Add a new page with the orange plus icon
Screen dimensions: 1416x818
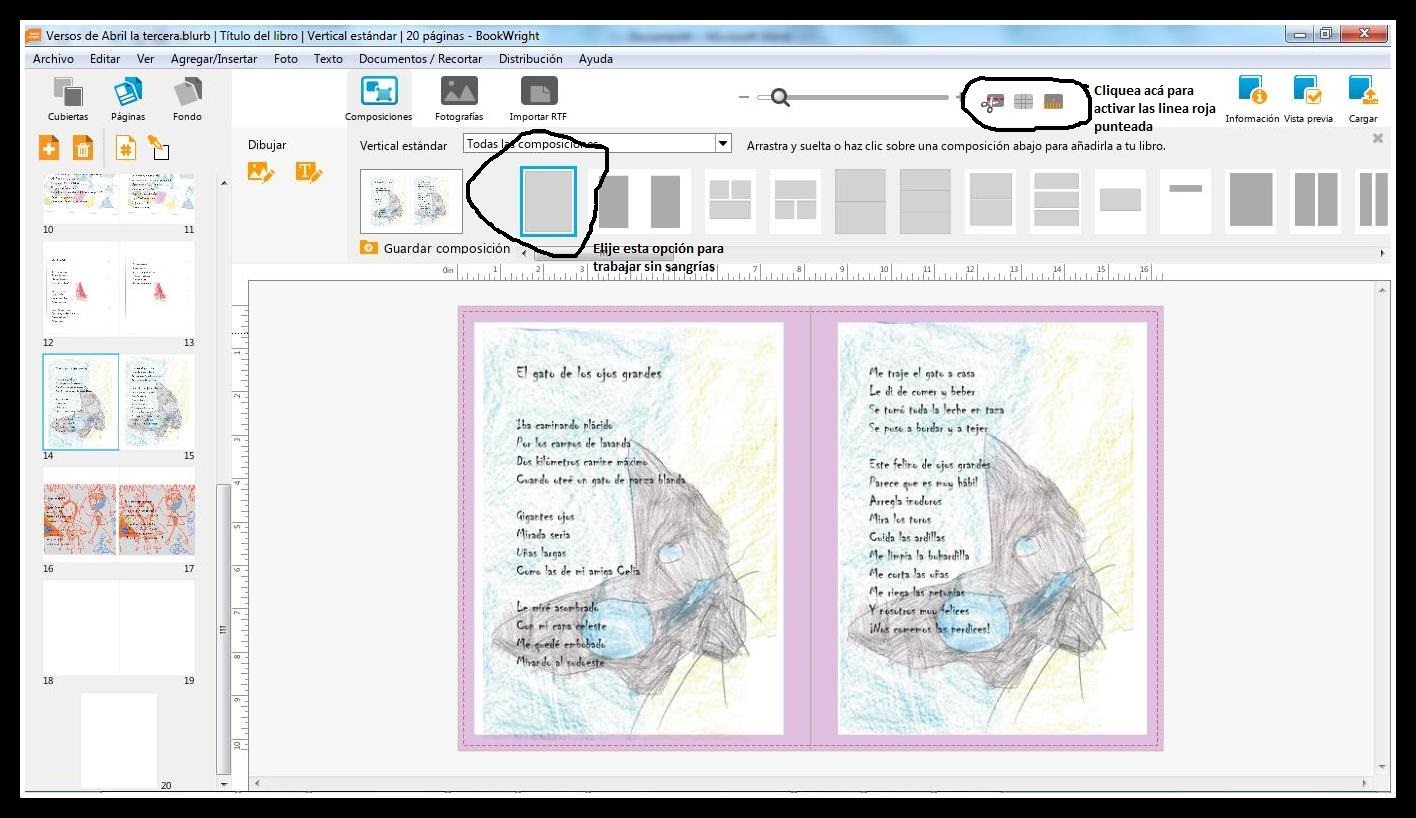pyautogui.click(x=49, y=148)
